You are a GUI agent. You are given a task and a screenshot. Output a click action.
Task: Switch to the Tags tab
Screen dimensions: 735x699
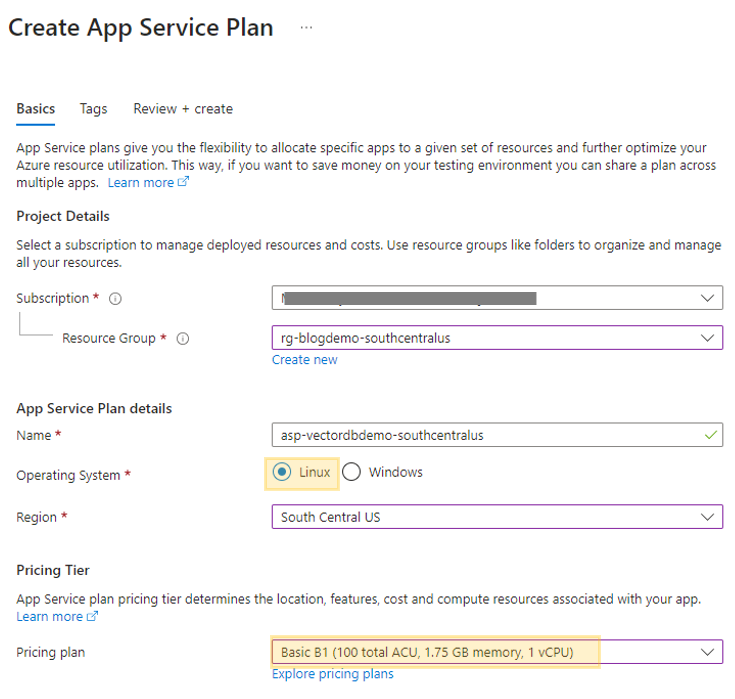93,109
